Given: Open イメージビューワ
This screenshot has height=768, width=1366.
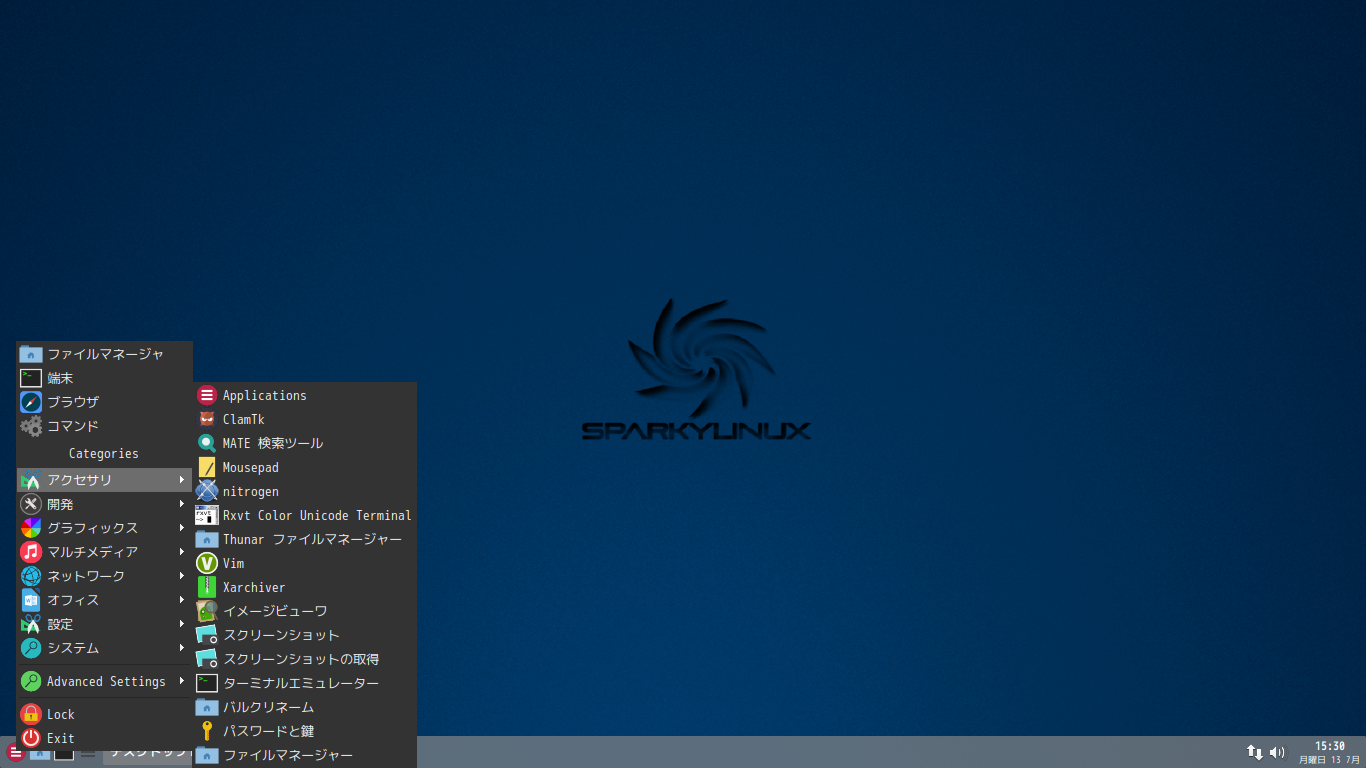Looking at the screenshot, I should click(x=305, y=612).
